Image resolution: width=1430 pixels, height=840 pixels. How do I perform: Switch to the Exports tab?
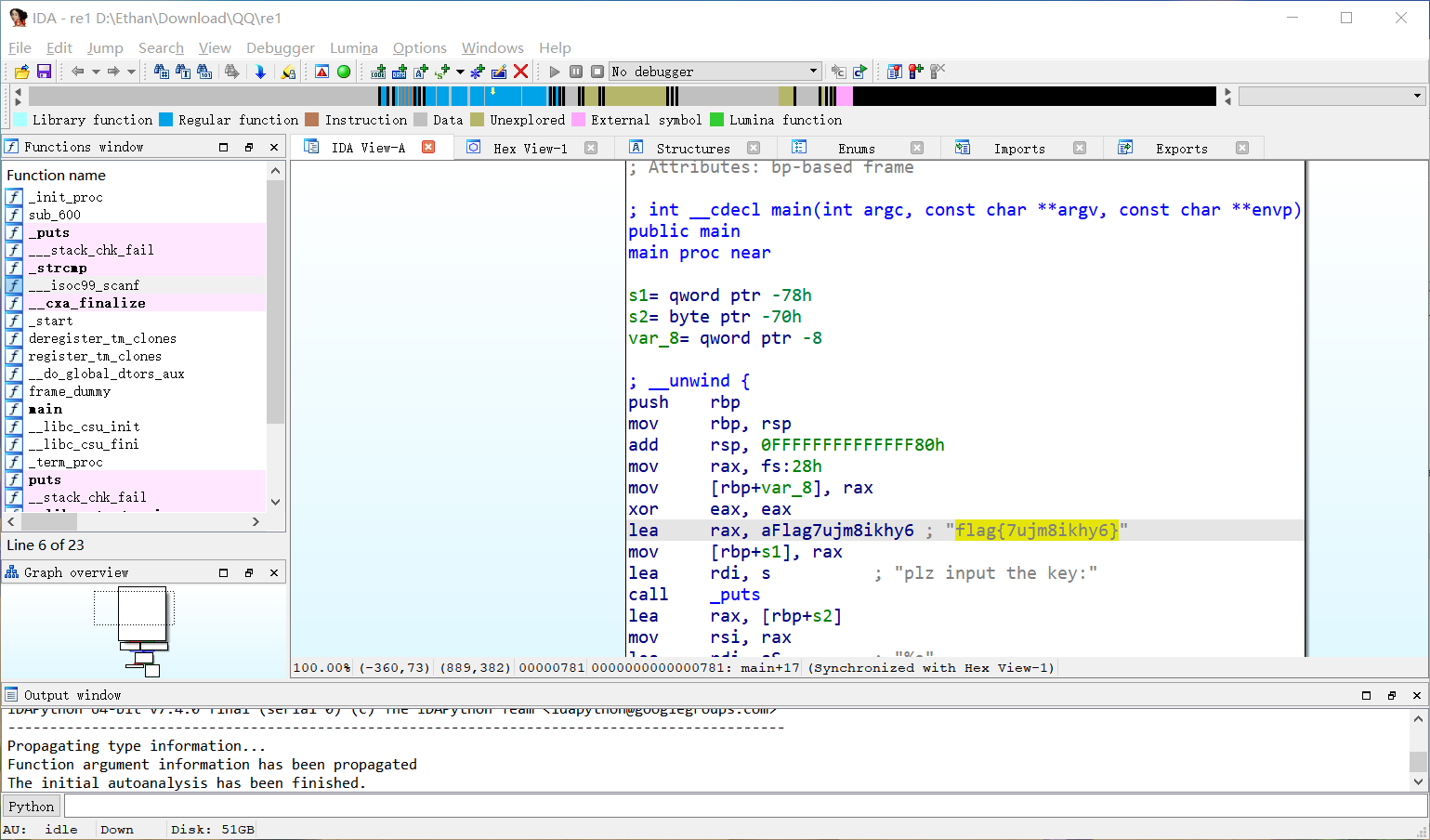pos(1182,148)
